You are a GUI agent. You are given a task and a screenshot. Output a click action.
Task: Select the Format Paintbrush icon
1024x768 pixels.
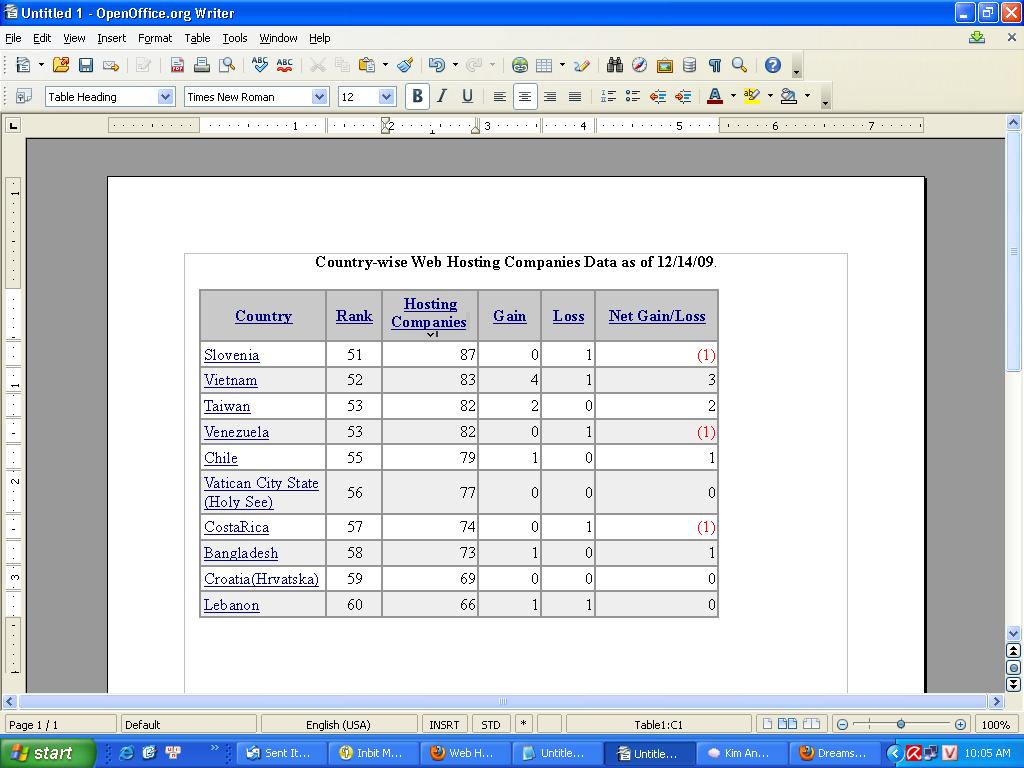pos(405,65)
